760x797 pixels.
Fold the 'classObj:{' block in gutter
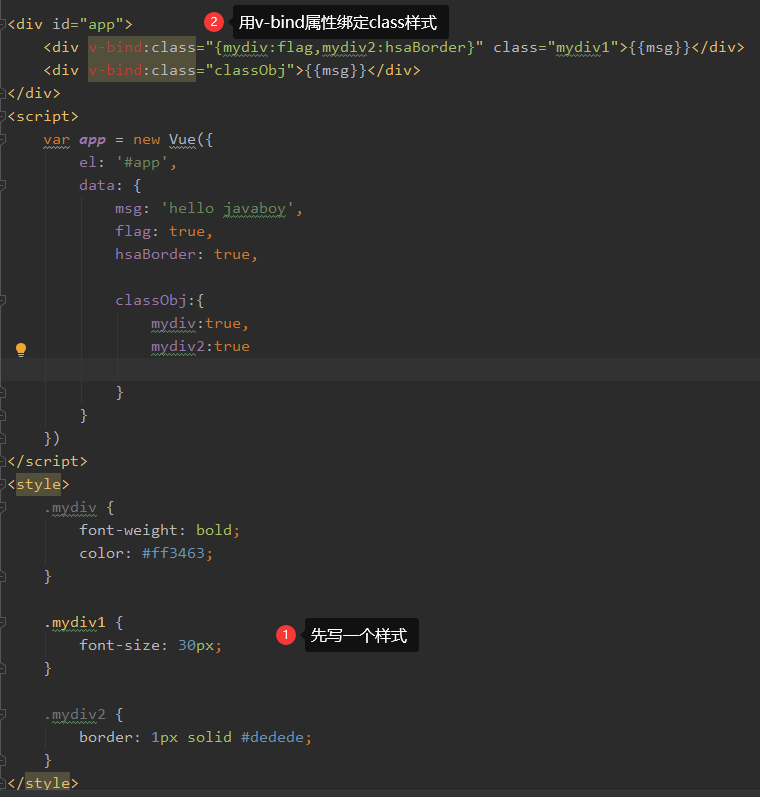(x=2, y=300)
